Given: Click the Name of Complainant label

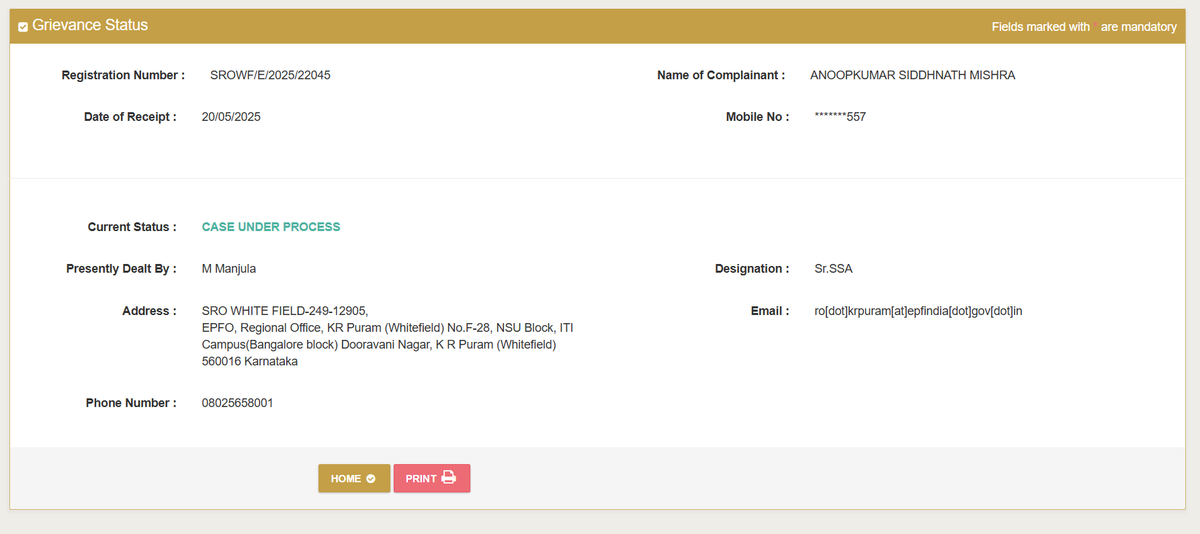Looking at the screenshot, I should (721, 75).
